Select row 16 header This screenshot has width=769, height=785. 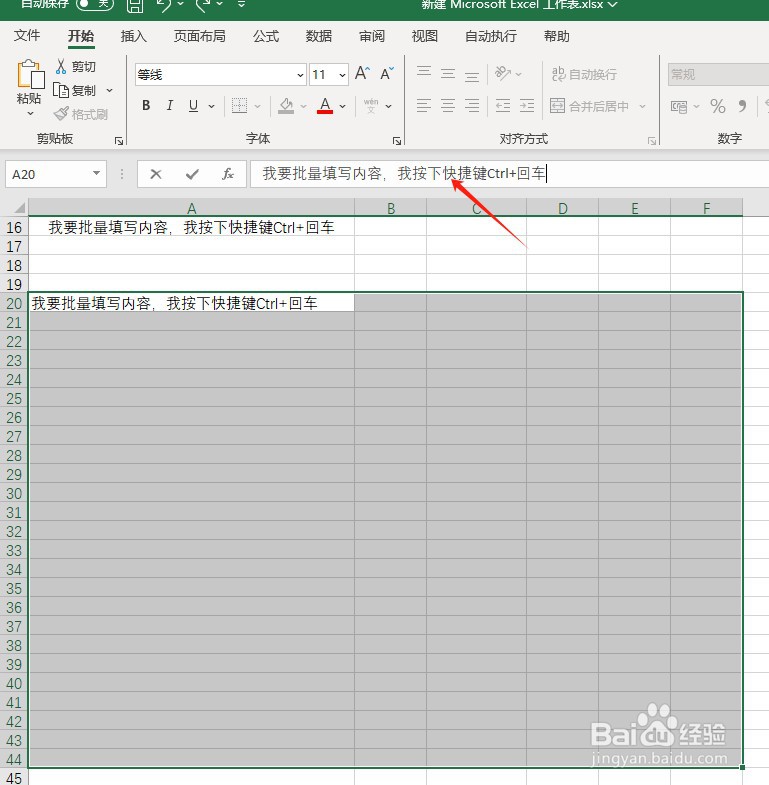click(14, 227)
